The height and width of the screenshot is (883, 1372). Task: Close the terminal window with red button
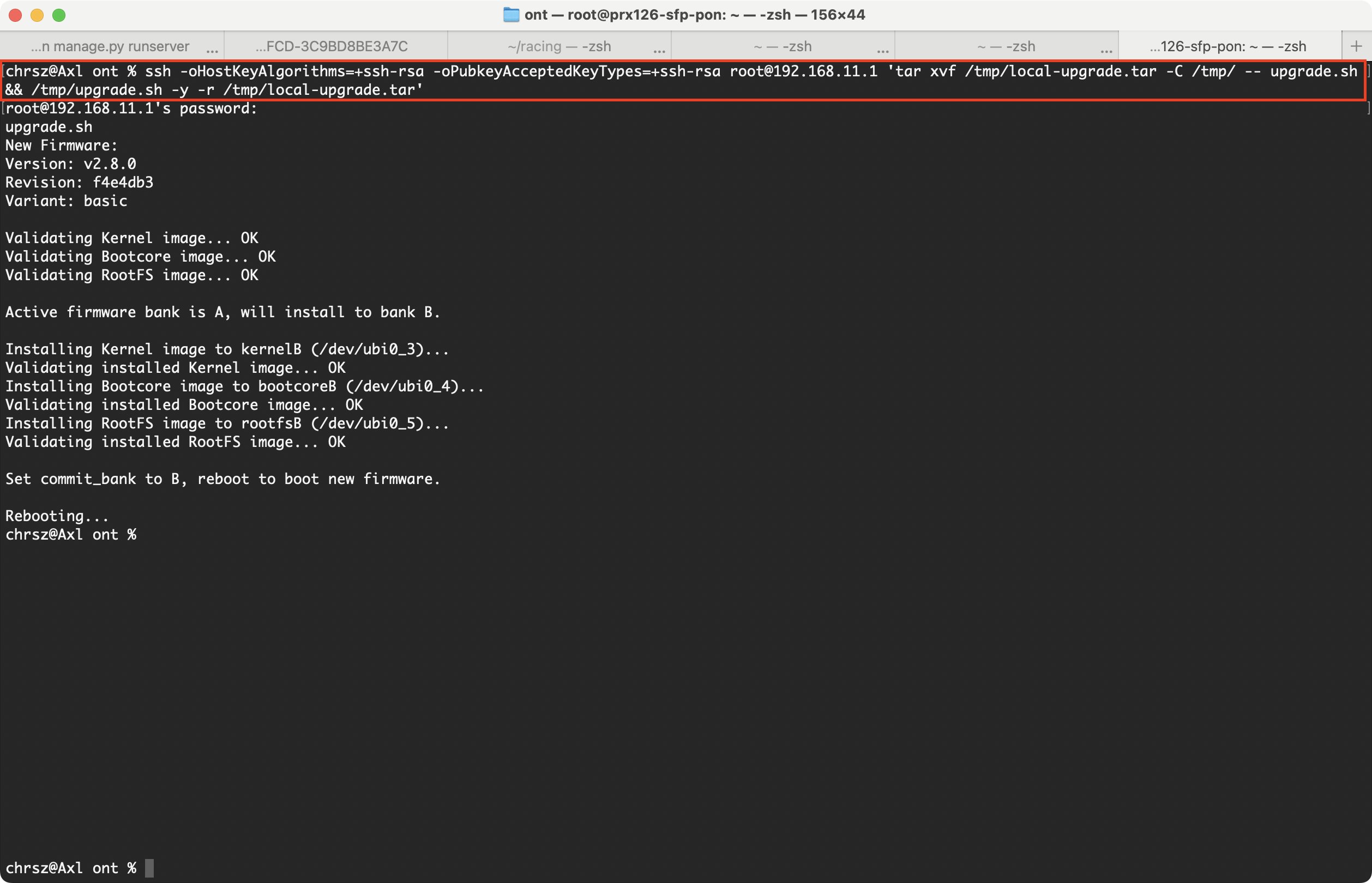tap(15, 15)
